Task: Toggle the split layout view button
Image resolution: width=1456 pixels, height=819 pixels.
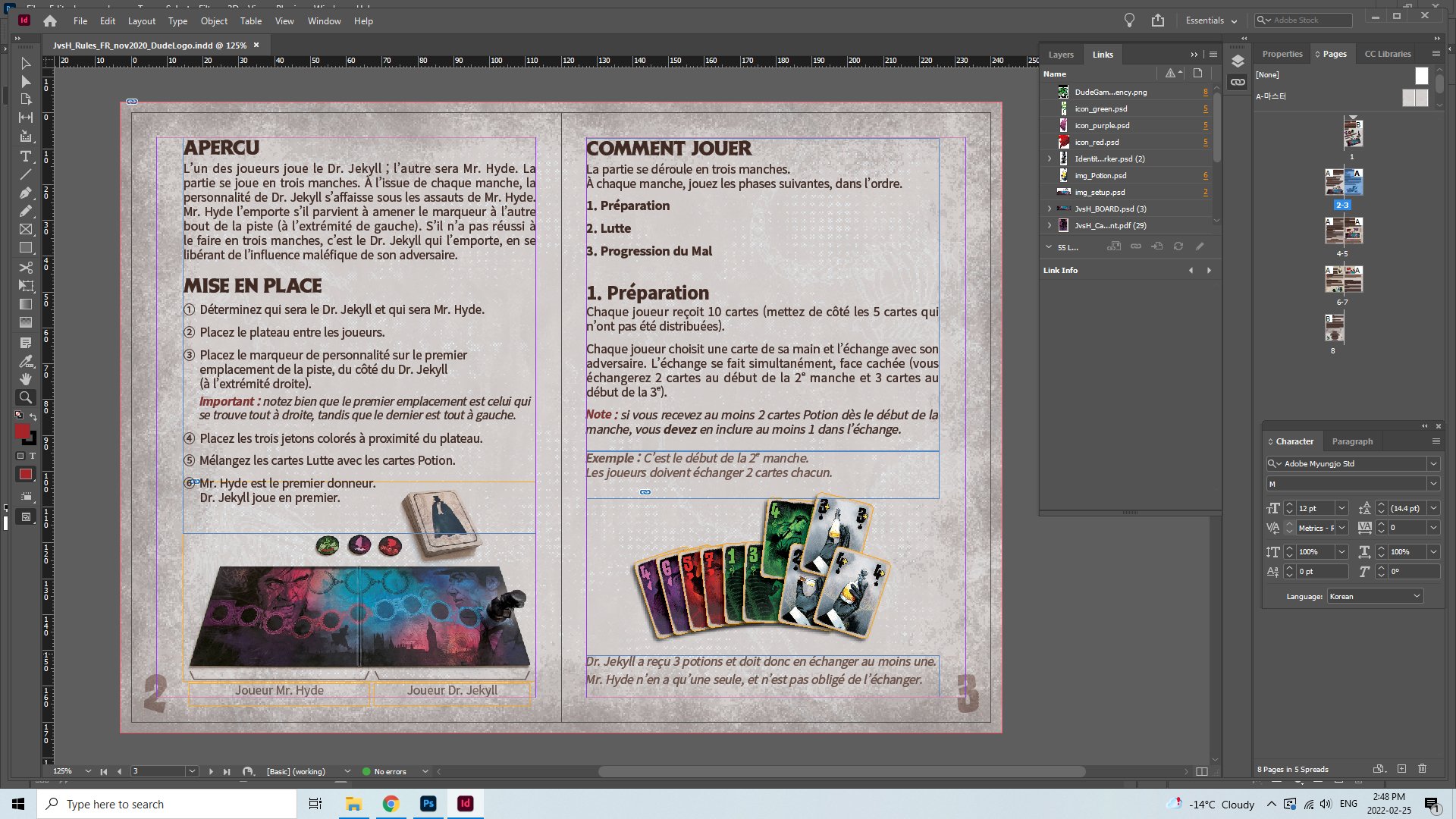Action: [x=1202, y=772]
